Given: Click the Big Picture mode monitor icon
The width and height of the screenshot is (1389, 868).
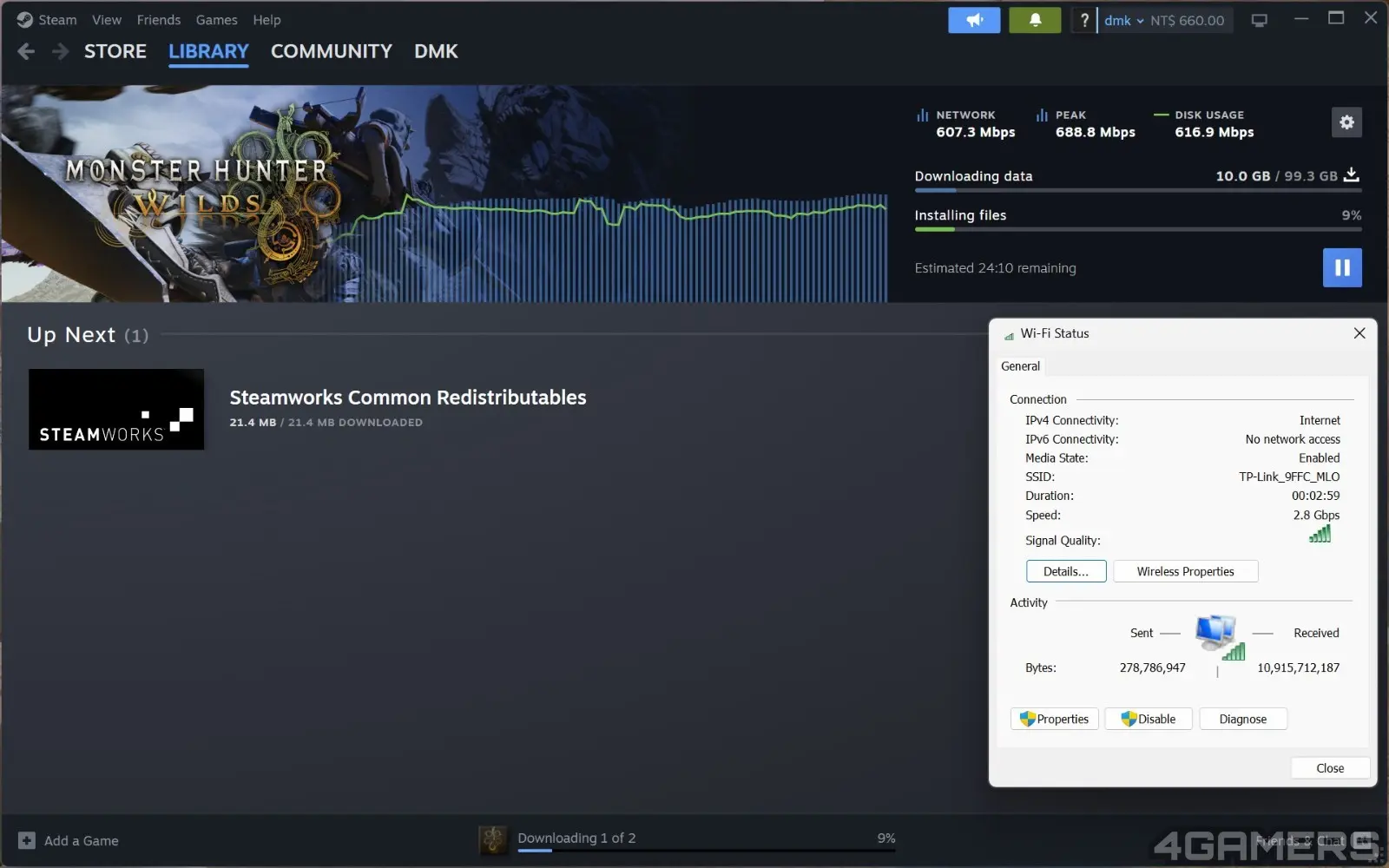Looking at the screenshot, I should [1259, 20].
